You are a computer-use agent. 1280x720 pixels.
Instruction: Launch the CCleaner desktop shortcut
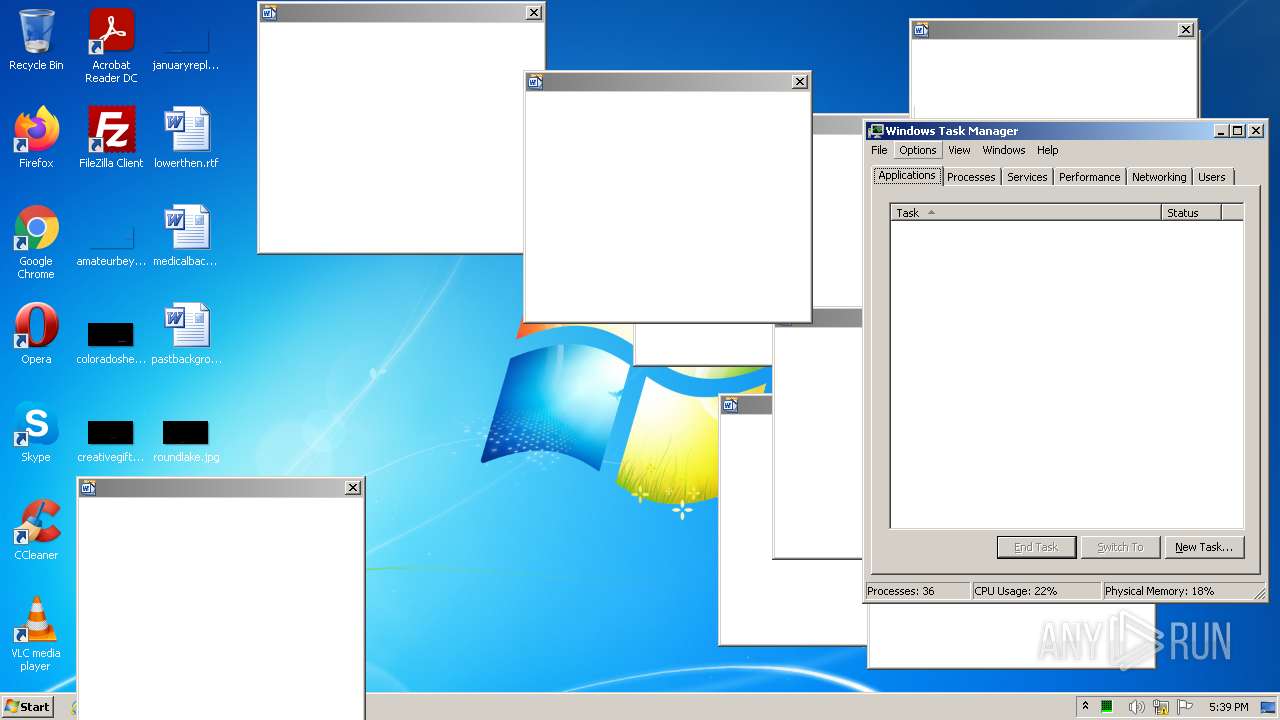pyautogui.click(x=36, y=530)
